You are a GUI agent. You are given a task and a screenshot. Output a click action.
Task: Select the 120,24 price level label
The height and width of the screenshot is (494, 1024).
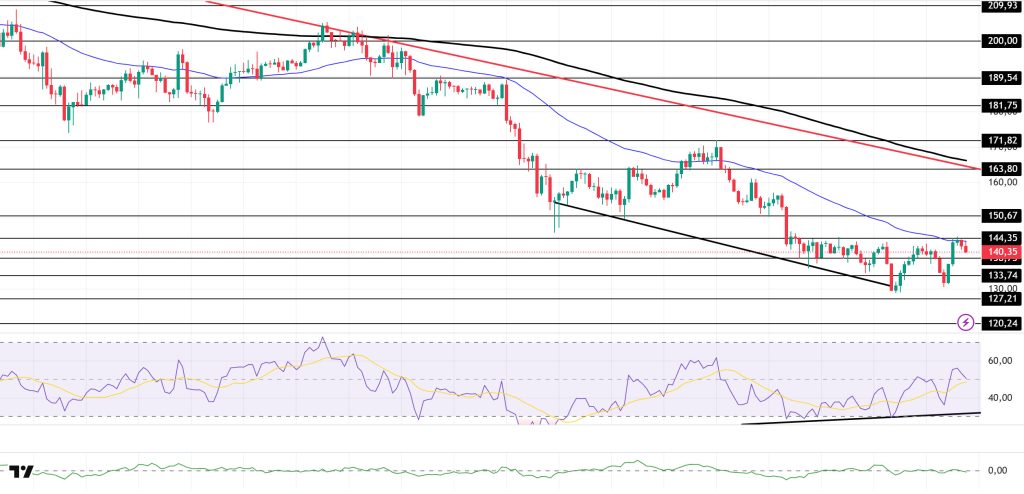tap(1003, 324)
